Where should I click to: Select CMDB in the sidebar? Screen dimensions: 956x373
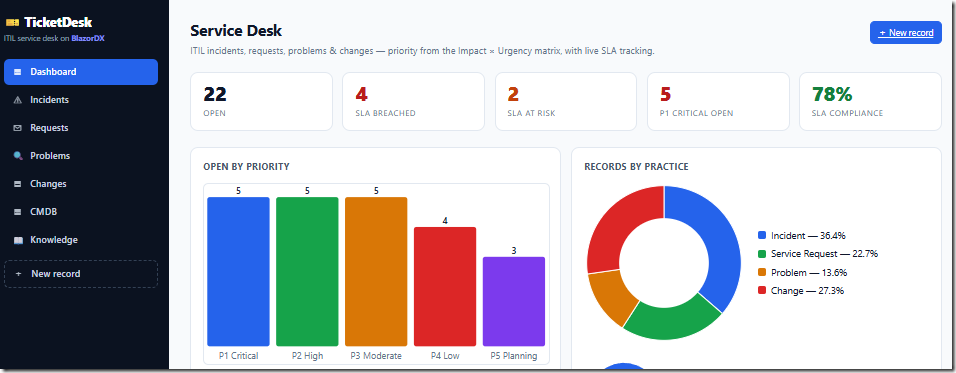[80, 212]
